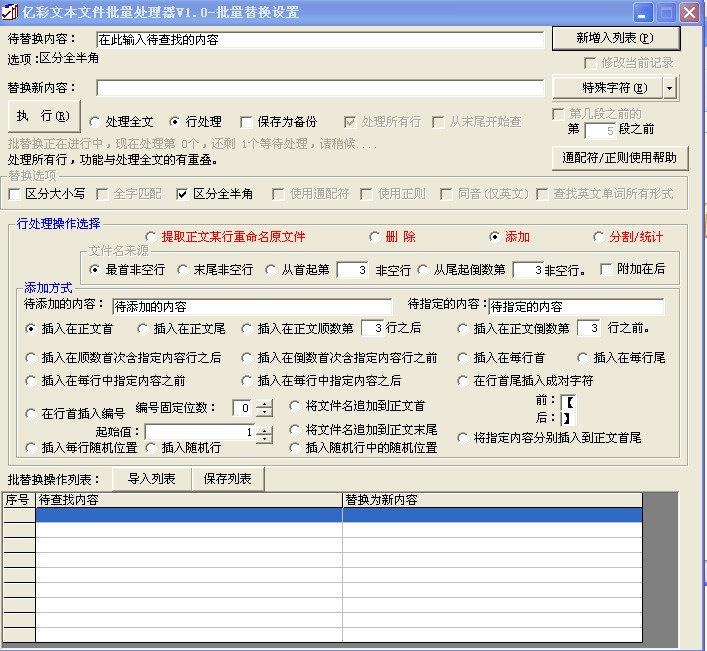
Task: Click the 待指定的内容 text field
Action: [x=576, y=307]
